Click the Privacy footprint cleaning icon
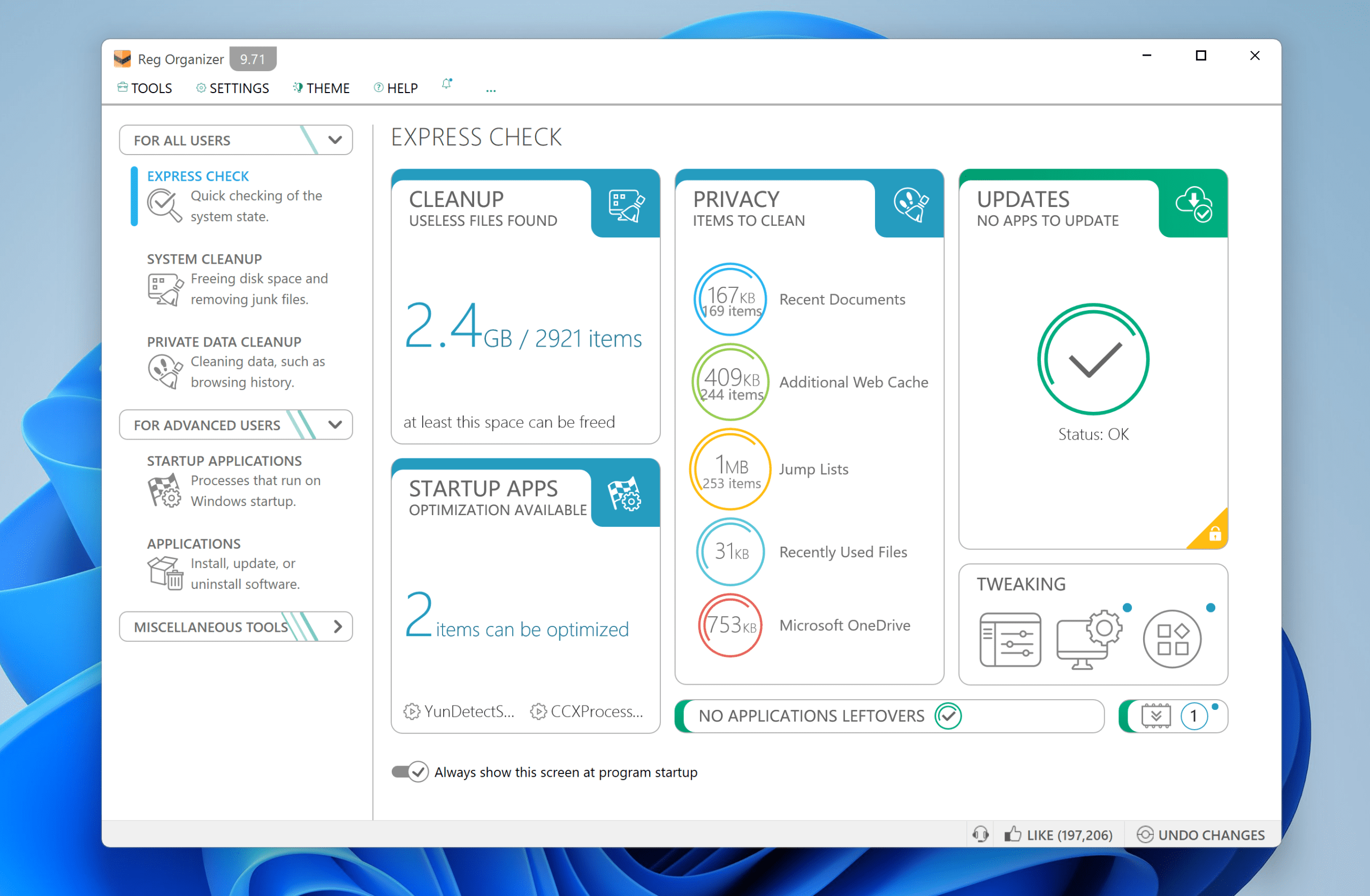 [x=911, y=205]
